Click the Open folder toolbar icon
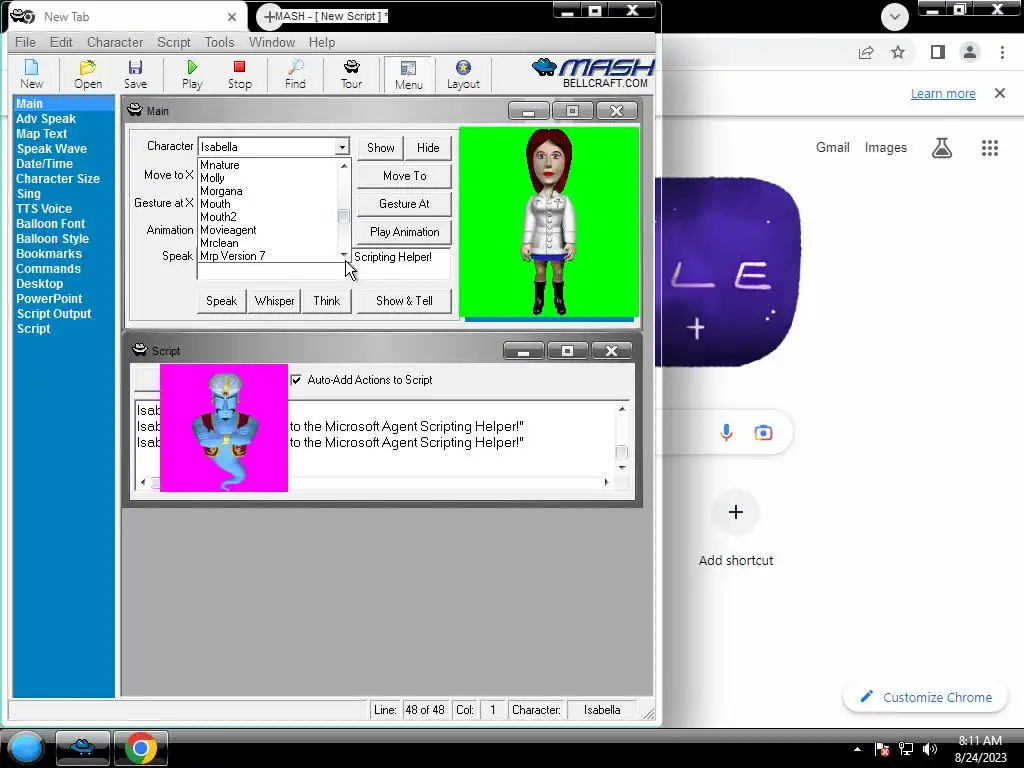The width and height of the screenshot is (1024, 768). coord(88,74)
